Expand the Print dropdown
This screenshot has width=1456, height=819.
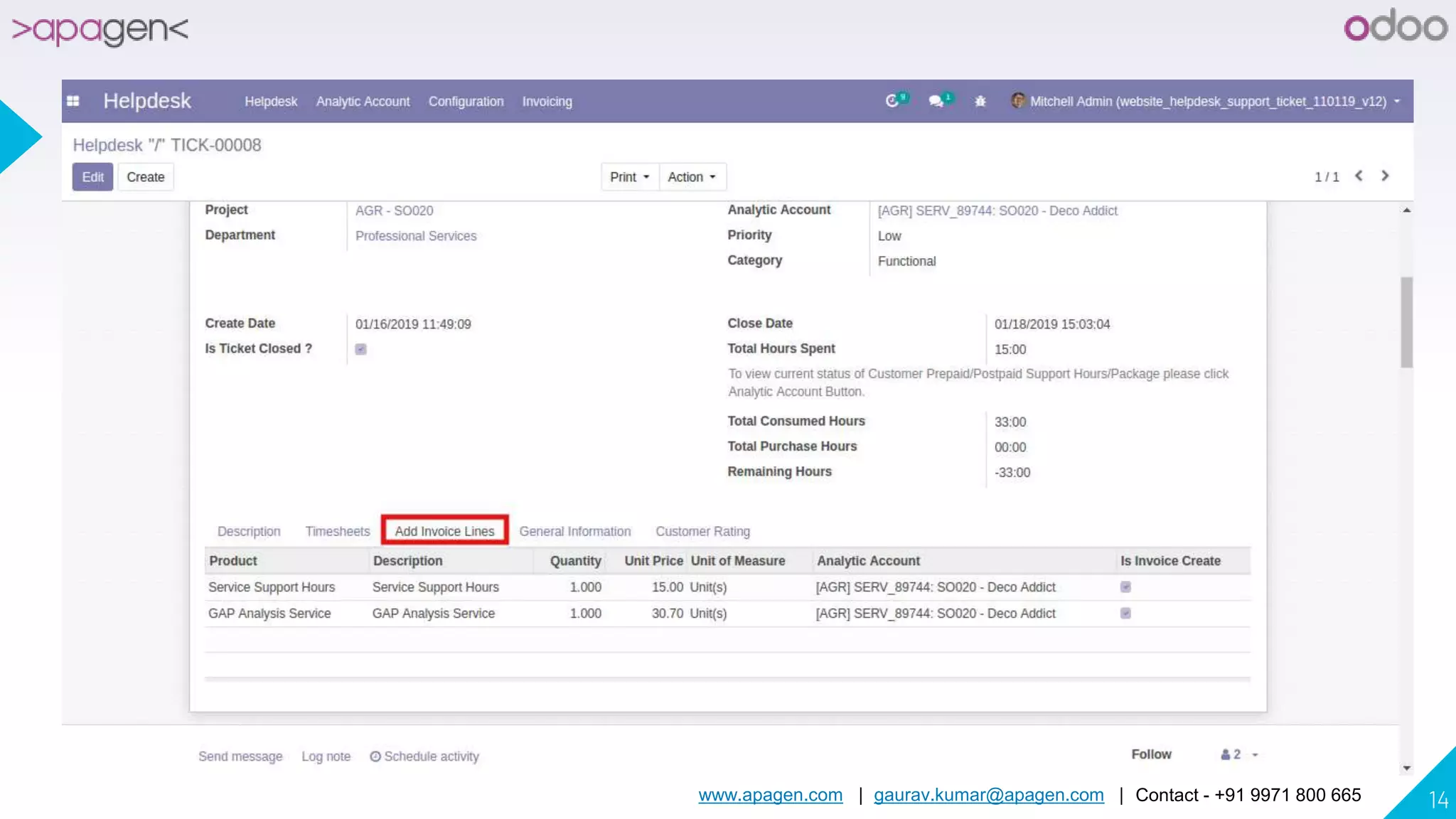tap(629, 177)
